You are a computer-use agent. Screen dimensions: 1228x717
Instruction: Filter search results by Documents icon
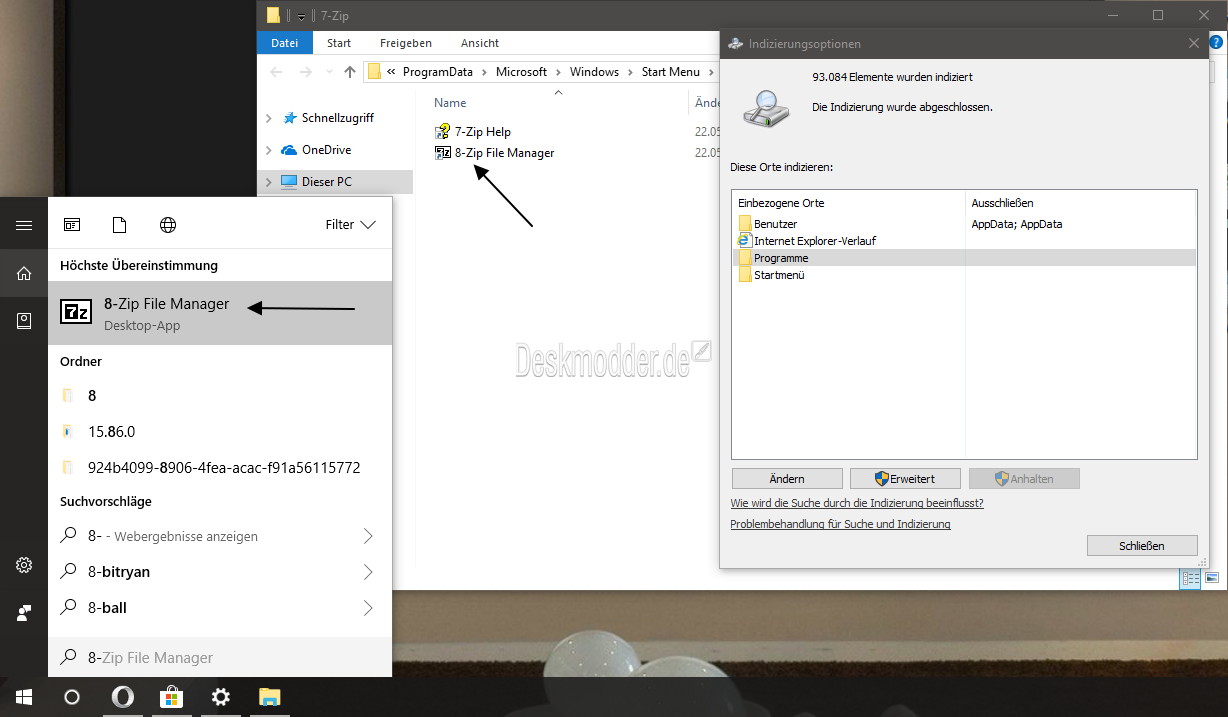pyautogui.click(x=120, y=225)
